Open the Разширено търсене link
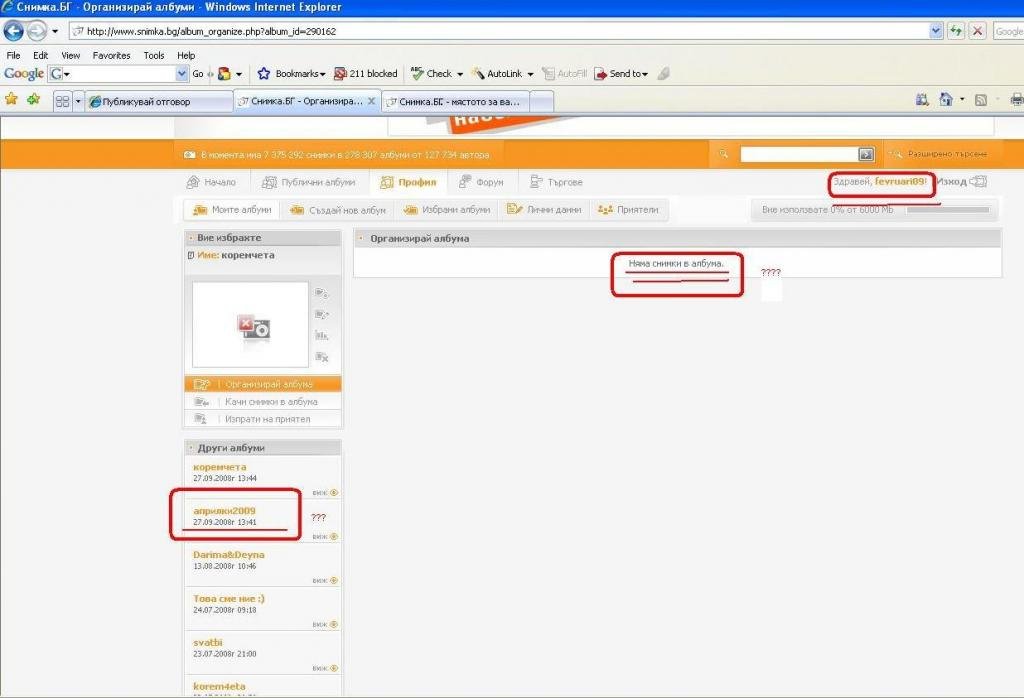Image resolution: width=1024 pixels, height=698 pixels. (x=947, y=154)
